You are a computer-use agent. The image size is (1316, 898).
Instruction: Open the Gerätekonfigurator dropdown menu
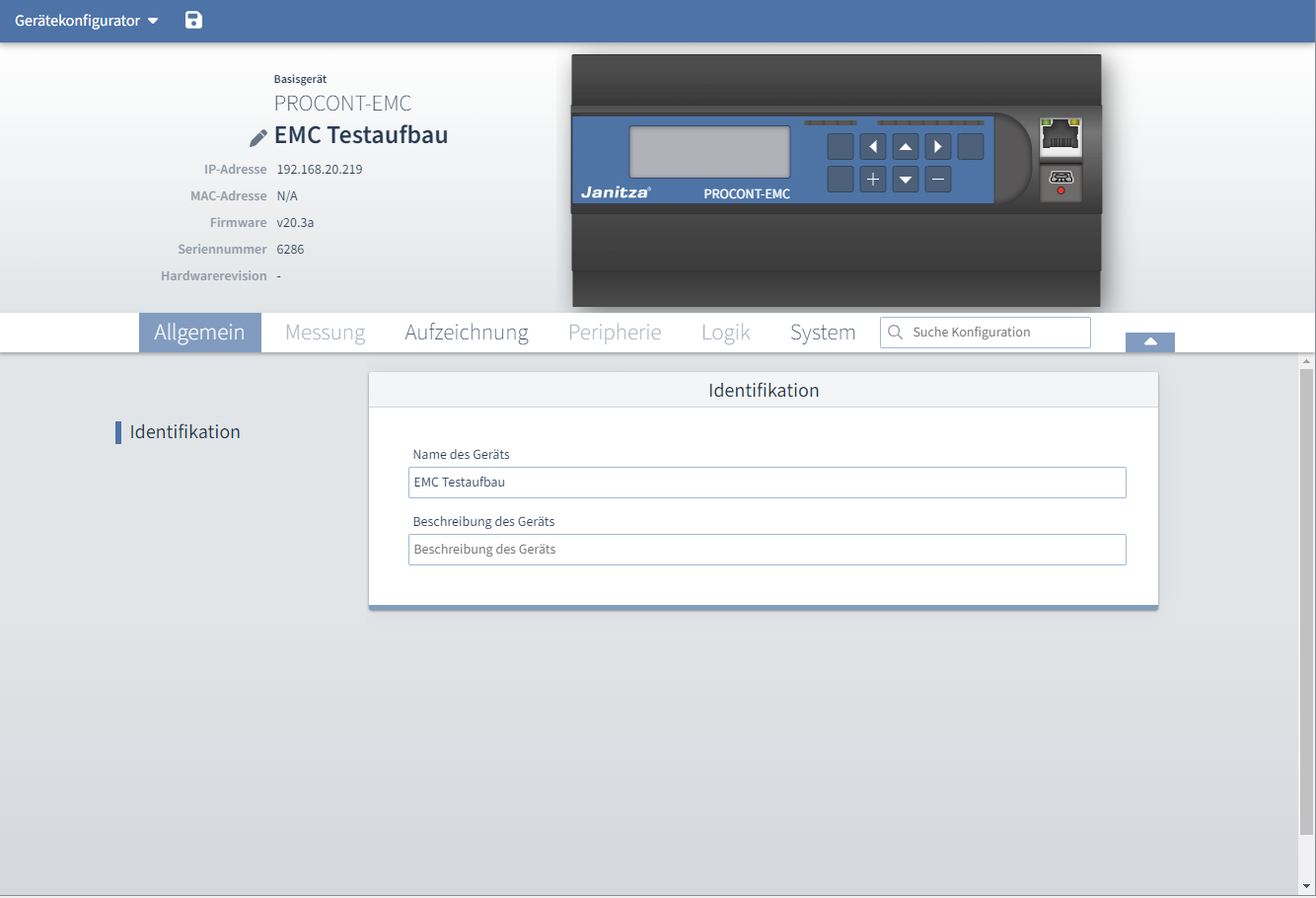pos(87,21)
